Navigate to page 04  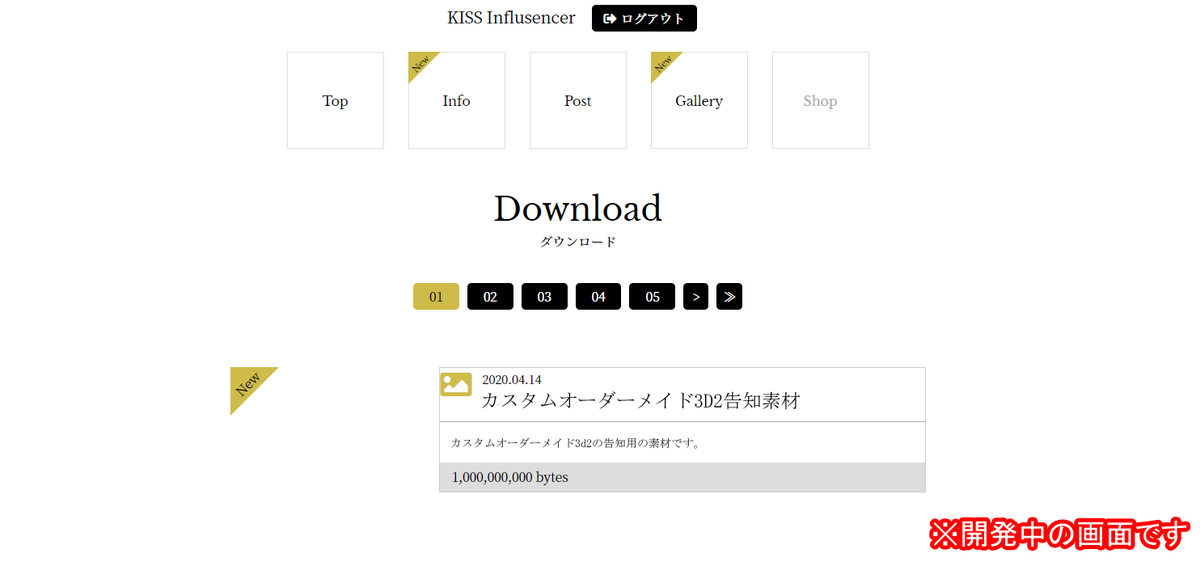coord(598,297)
